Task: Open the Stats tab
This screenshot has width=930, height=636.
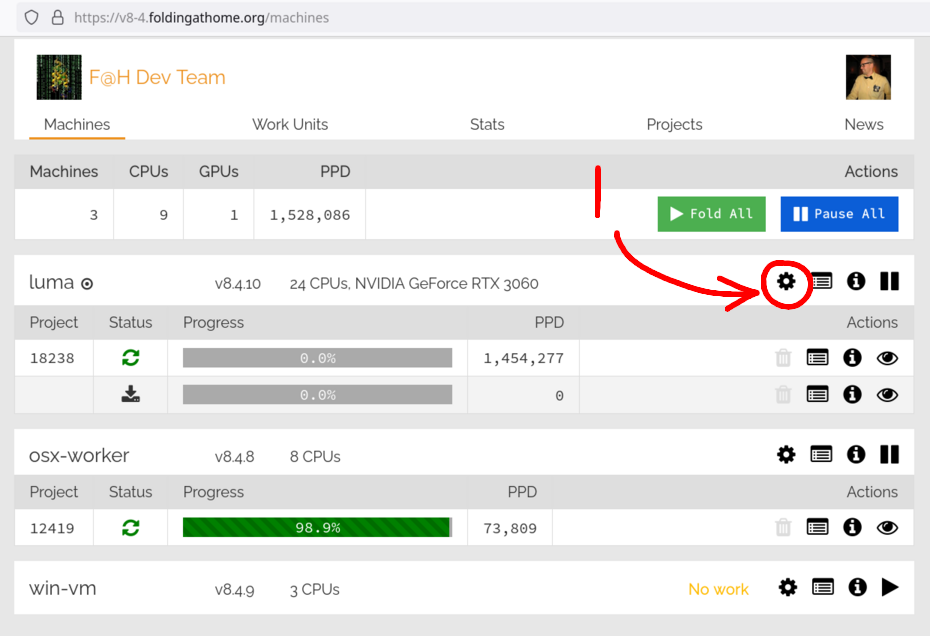Action: (487, 125)
